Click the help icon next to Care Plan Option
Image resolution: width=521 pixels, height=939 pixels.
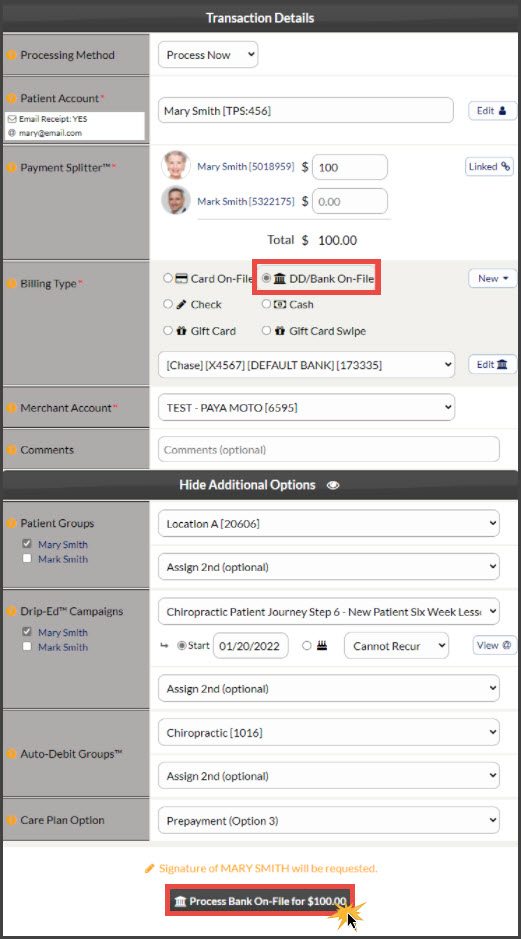click(x=11, y=820)
